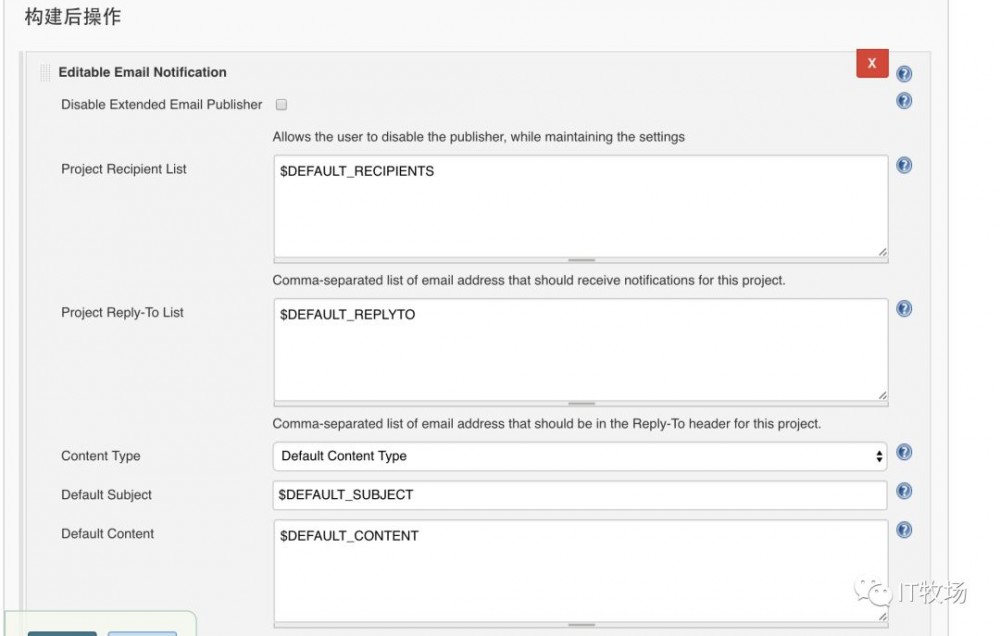Show help for Disable Extended Email Publisher
The height and width of the screenshot is (636, 1000).
(904, 101)
